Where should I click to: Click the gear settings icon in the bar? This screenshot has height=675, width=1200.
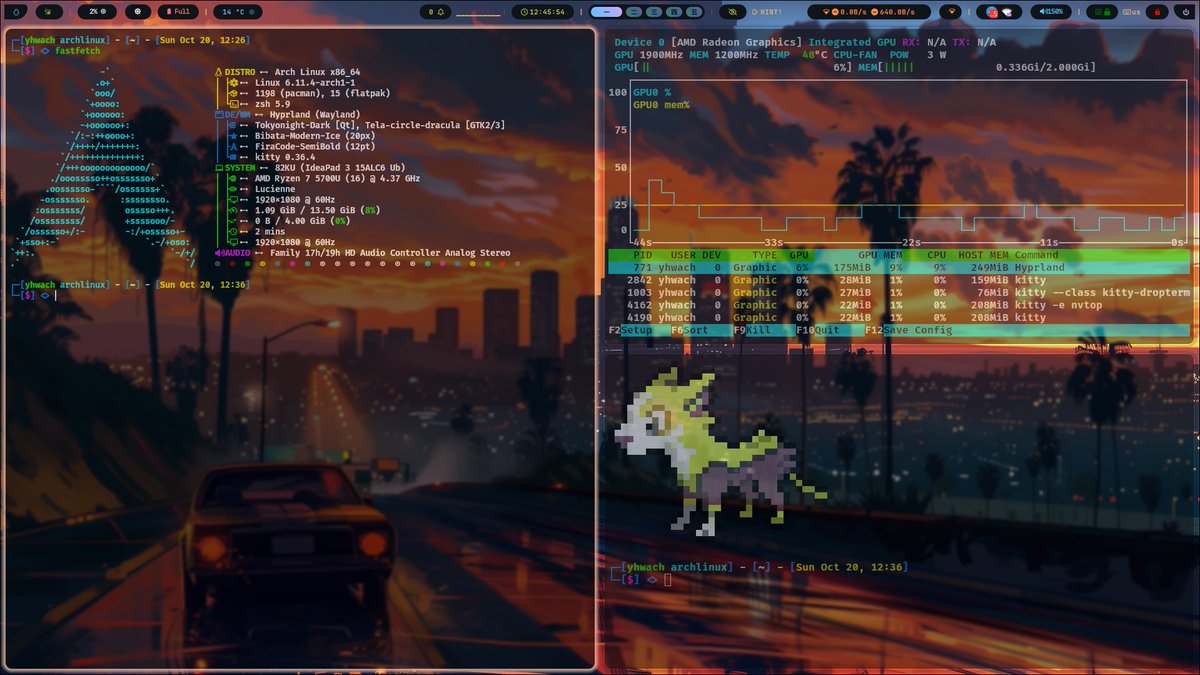pos(137,11)
